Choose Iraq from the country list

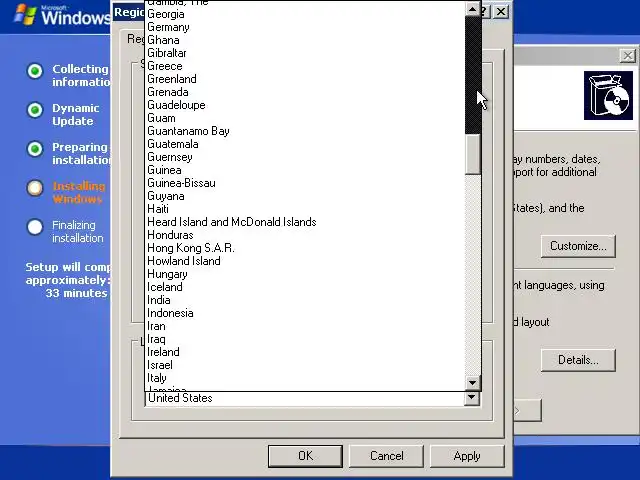[x=305, y=340]
